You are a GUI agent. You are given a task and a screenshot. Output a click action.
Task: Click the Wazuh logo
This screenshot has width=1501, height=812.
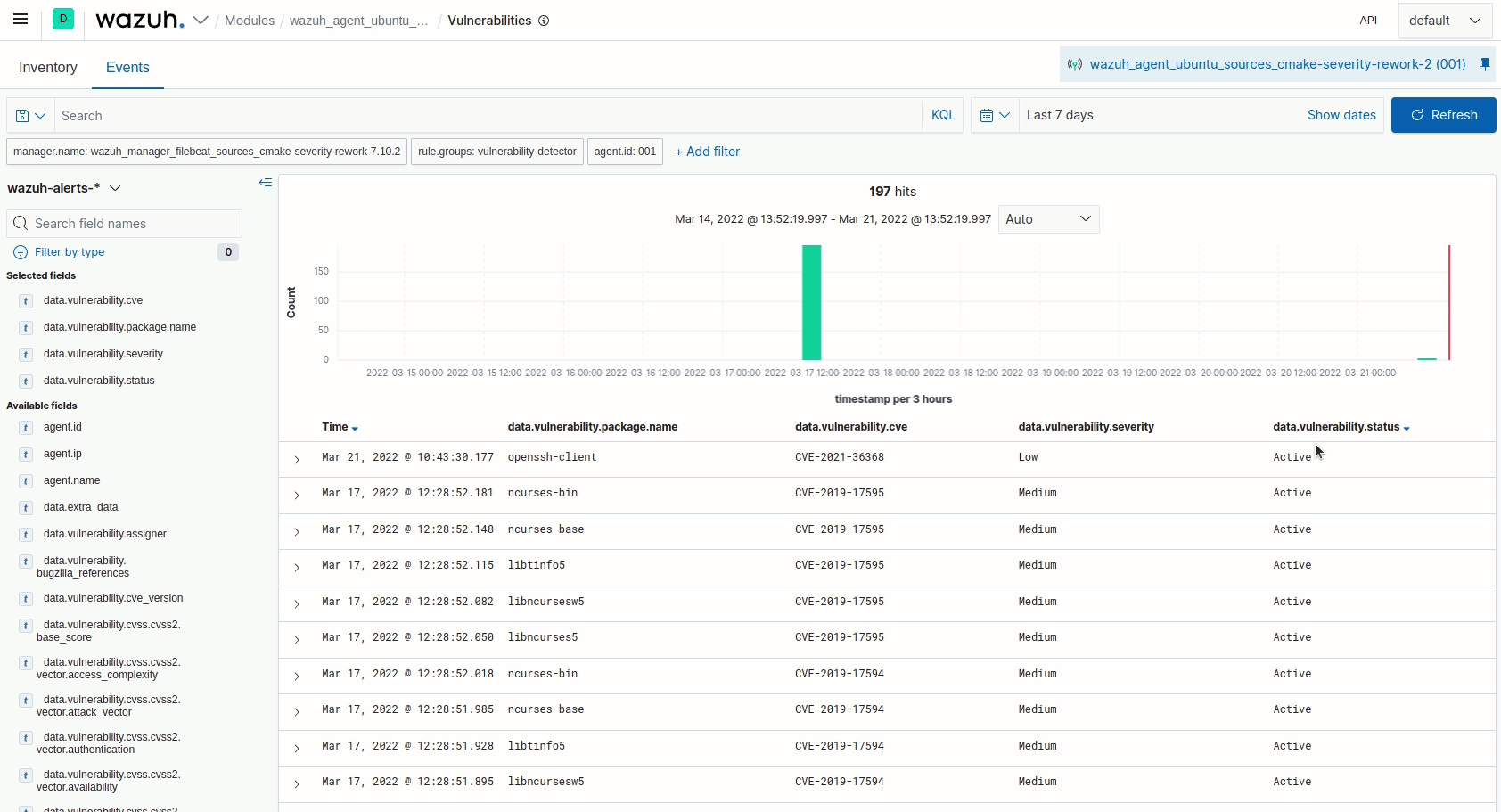coord(138,20)
